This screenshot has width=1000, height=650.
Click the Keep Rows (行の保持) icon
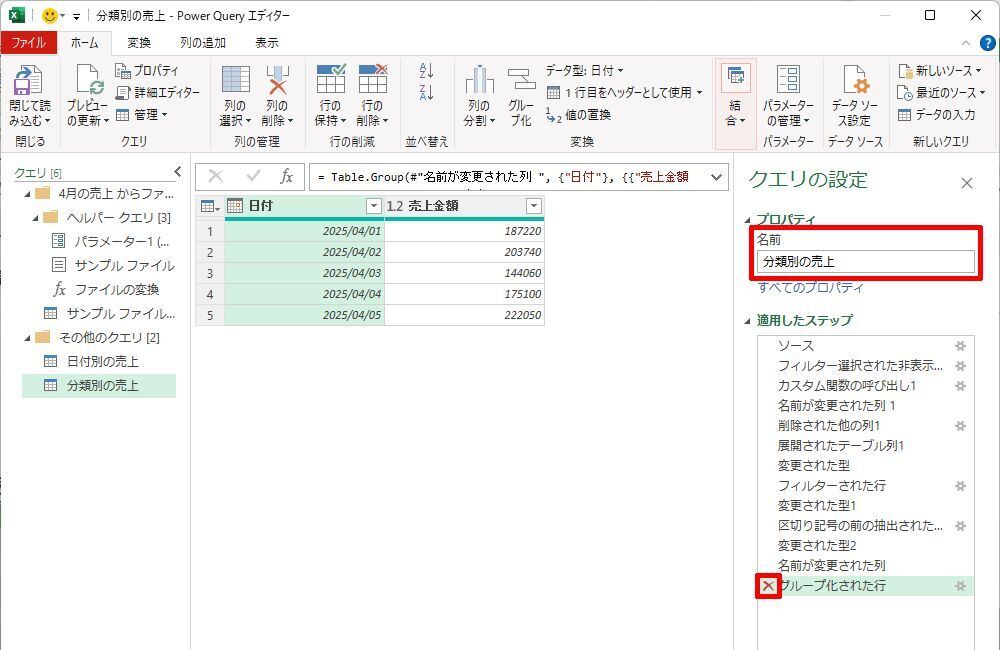click(x=330, y=82)
